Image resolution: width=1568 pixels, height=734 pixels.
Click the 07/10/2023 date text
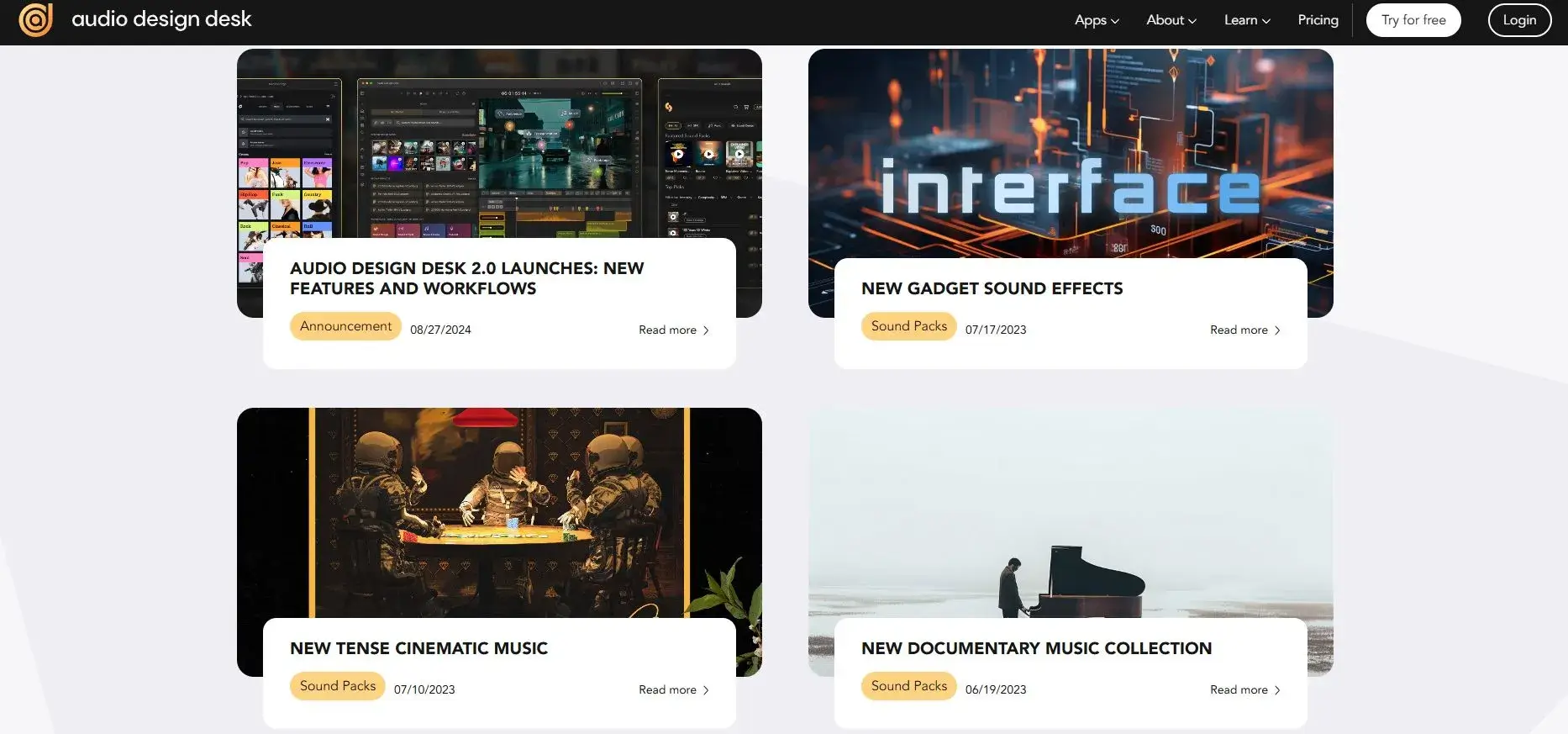pos(424,689)
